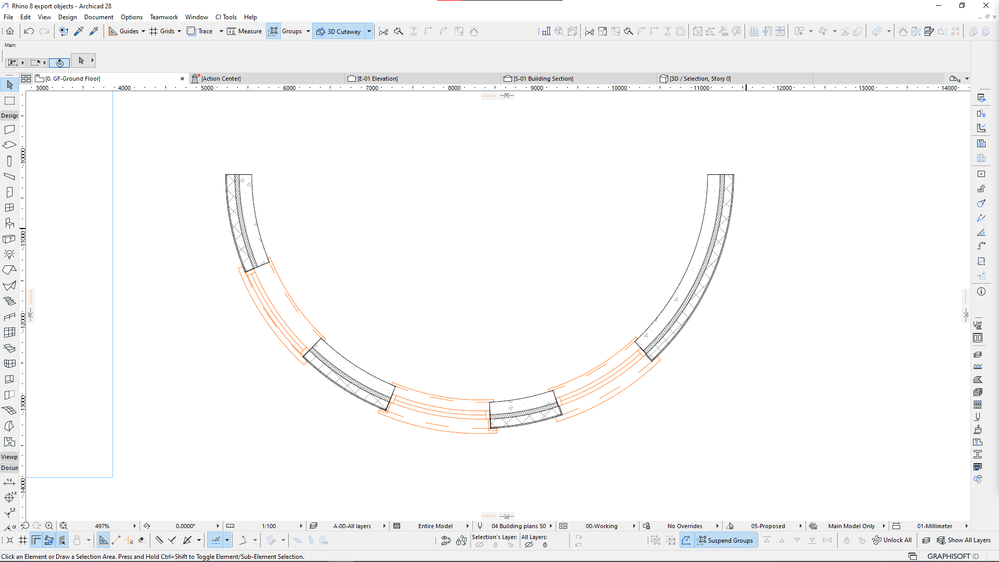The height and width of the screenshot is (562, 999).
Task: Open the 01-Millimeter dimension standard flyout
Action: click(x=966, y=526)
